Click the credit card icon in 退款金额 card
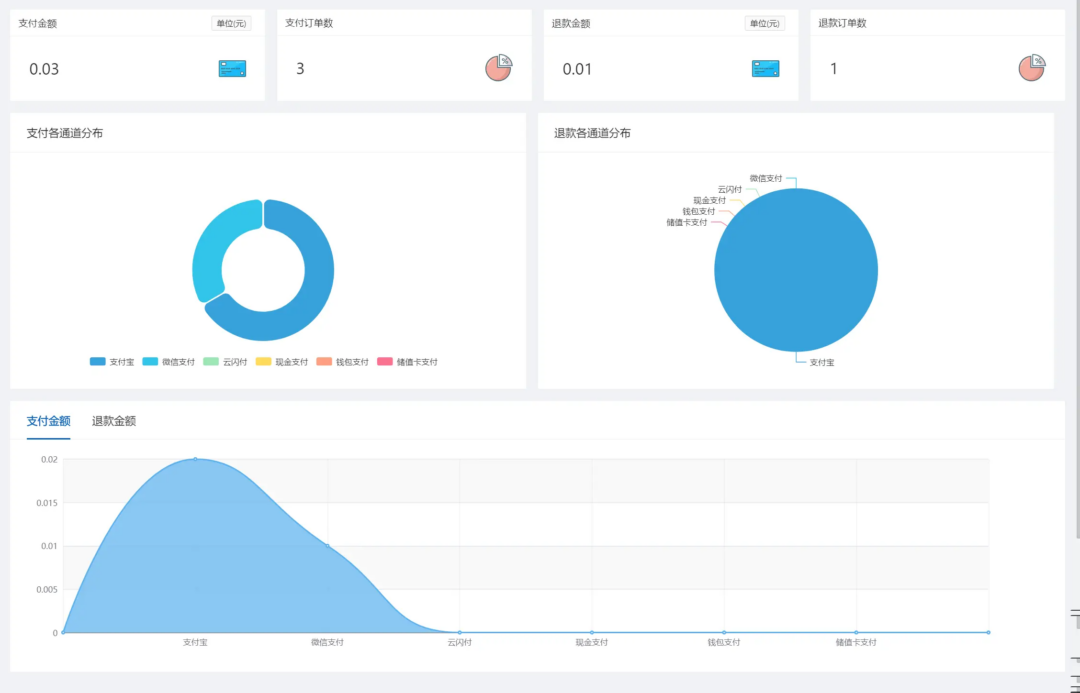This screenshot has width=1080, height=693. (x=765, y=69)
